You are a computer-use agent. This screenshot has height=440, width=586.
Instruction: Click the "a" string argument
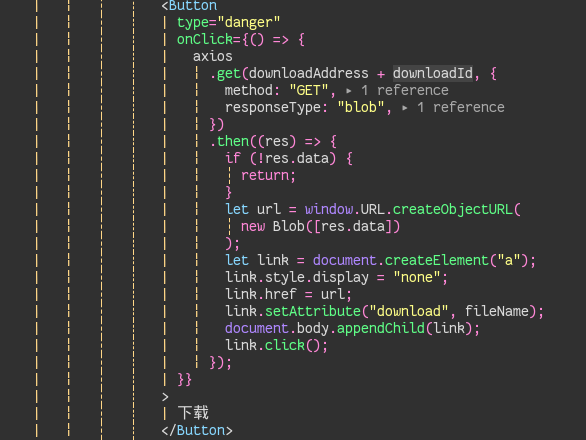pos(509,260)
